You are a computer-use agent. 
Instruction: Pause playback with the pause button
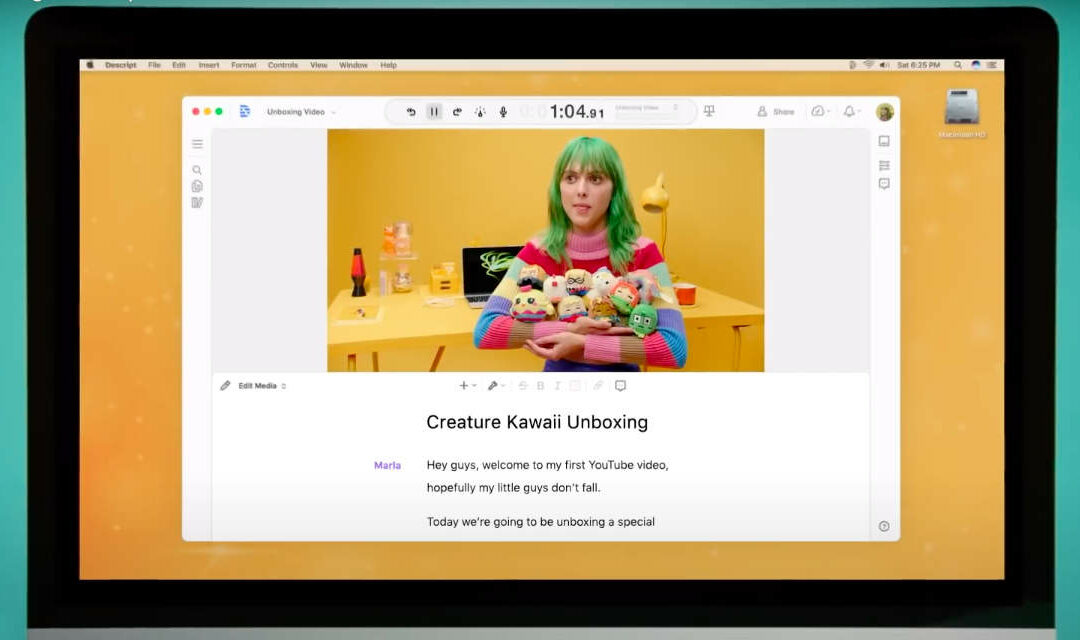pos(434,112)
